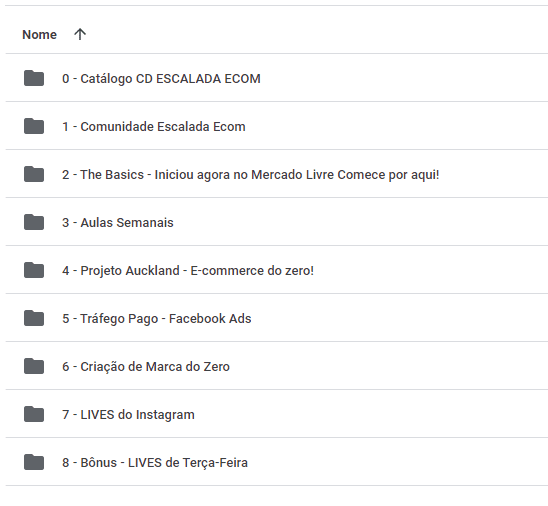Click folder icon of 7 - LIVES do Instagram
548x506 pixels.
[34, 414]
